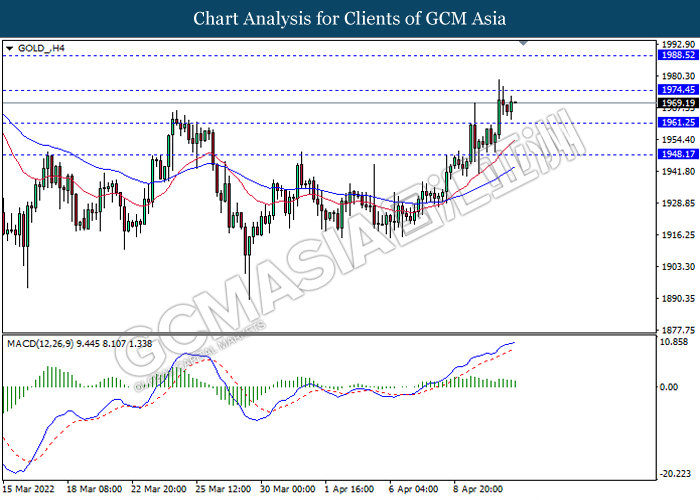Click the 1 Apr 16:00 time label
The image size is (700, 500).
click(349, 489)
